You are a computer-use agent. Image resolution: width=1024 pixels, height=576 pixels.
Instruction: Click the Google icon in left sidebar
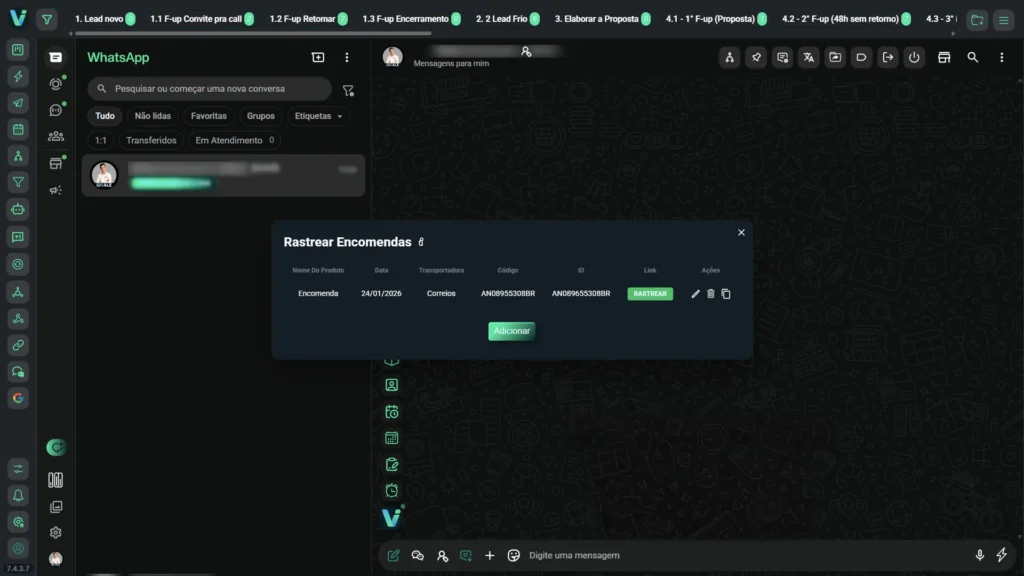click(17, 398)
